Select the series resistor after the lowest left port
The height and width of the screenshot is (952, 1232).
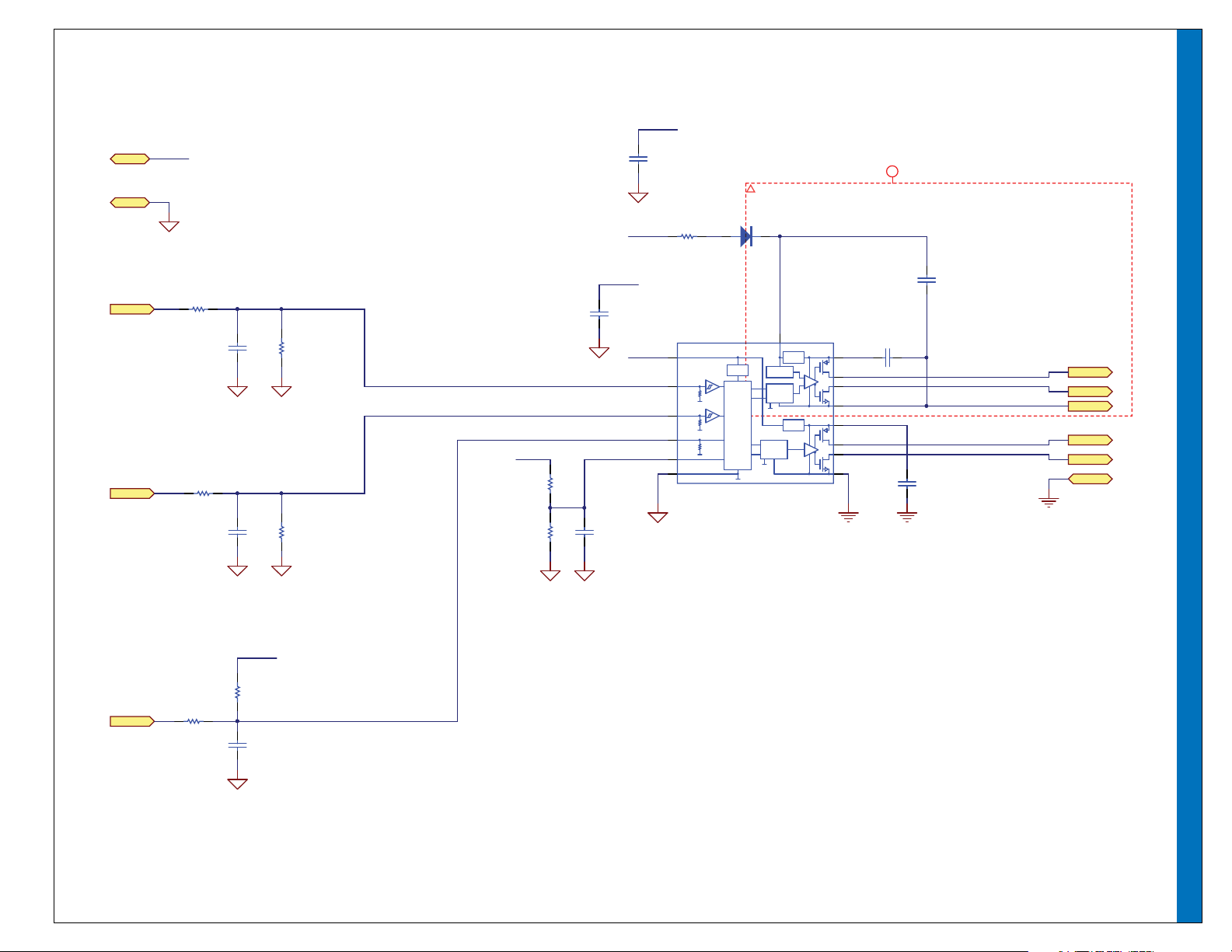tap(194, 721)
